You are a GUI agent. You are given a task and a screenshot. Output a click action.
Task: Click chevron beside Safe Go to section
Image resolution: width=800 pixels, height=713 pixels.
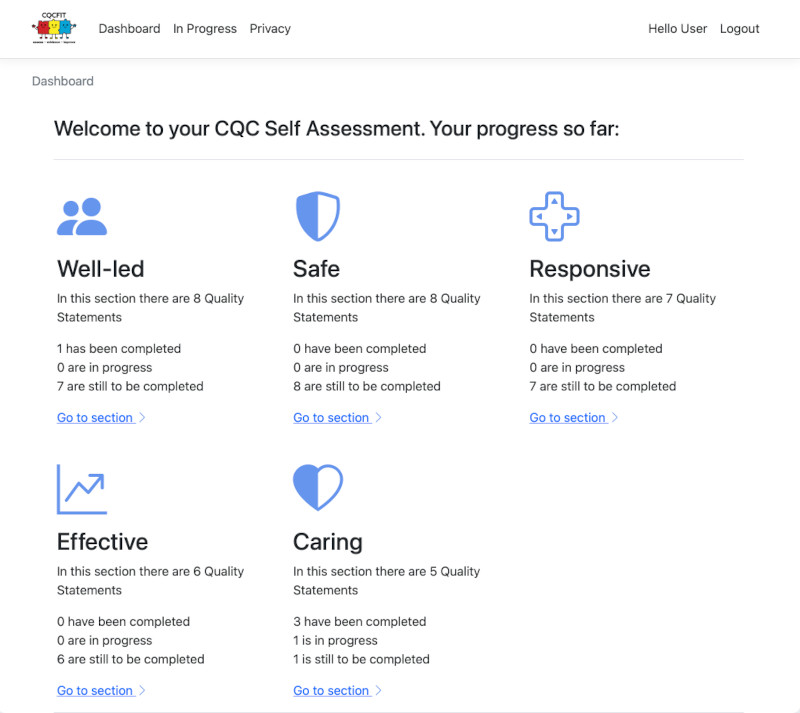point(379,417)
